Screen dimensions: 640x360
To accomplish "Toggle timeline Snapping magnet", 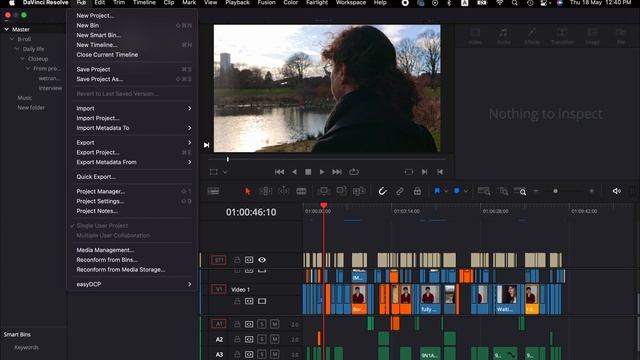I will (x=382, y=191).
